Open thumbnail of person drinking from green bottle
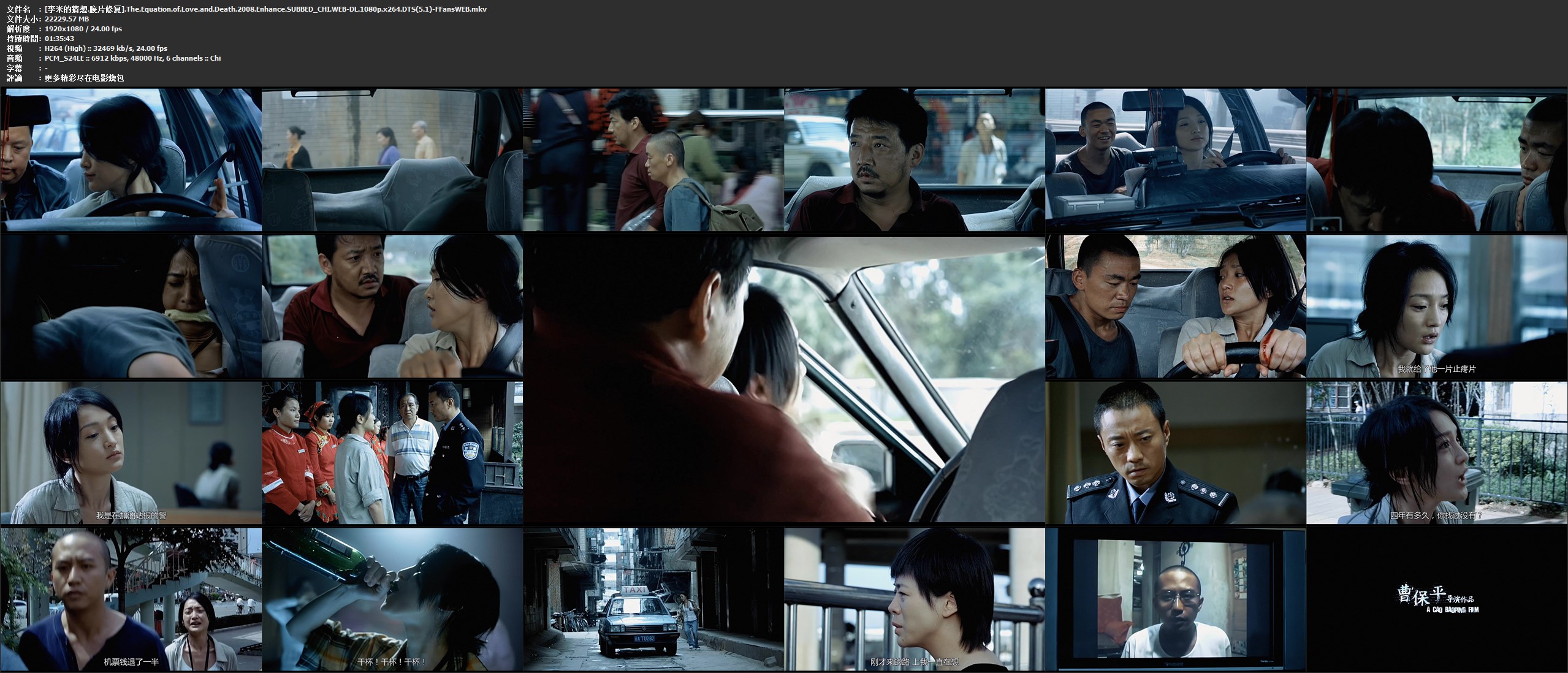Screen dimensions: 1568x673 click(392, 599)
